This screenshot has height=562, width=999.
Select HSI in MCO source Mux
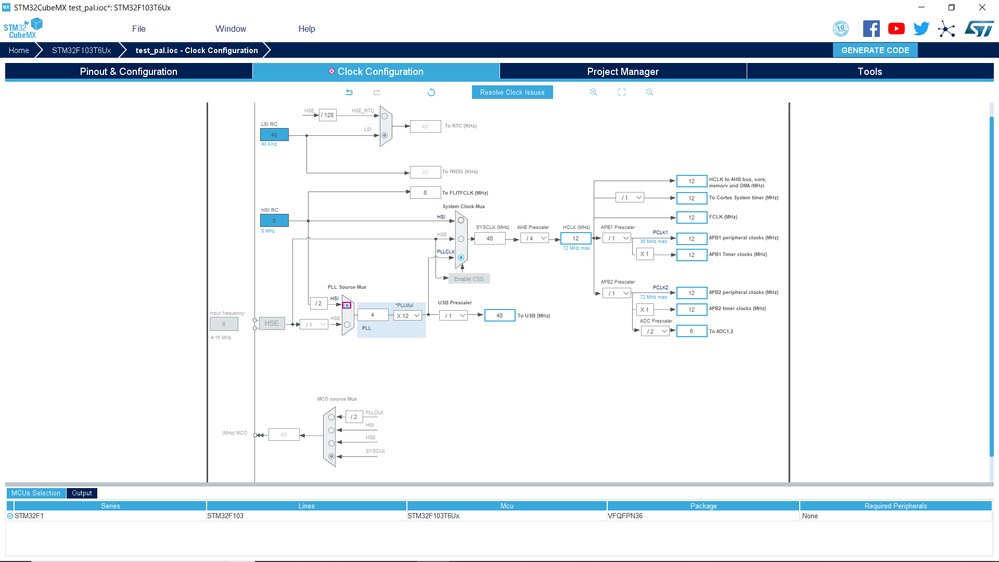point(331,430)
